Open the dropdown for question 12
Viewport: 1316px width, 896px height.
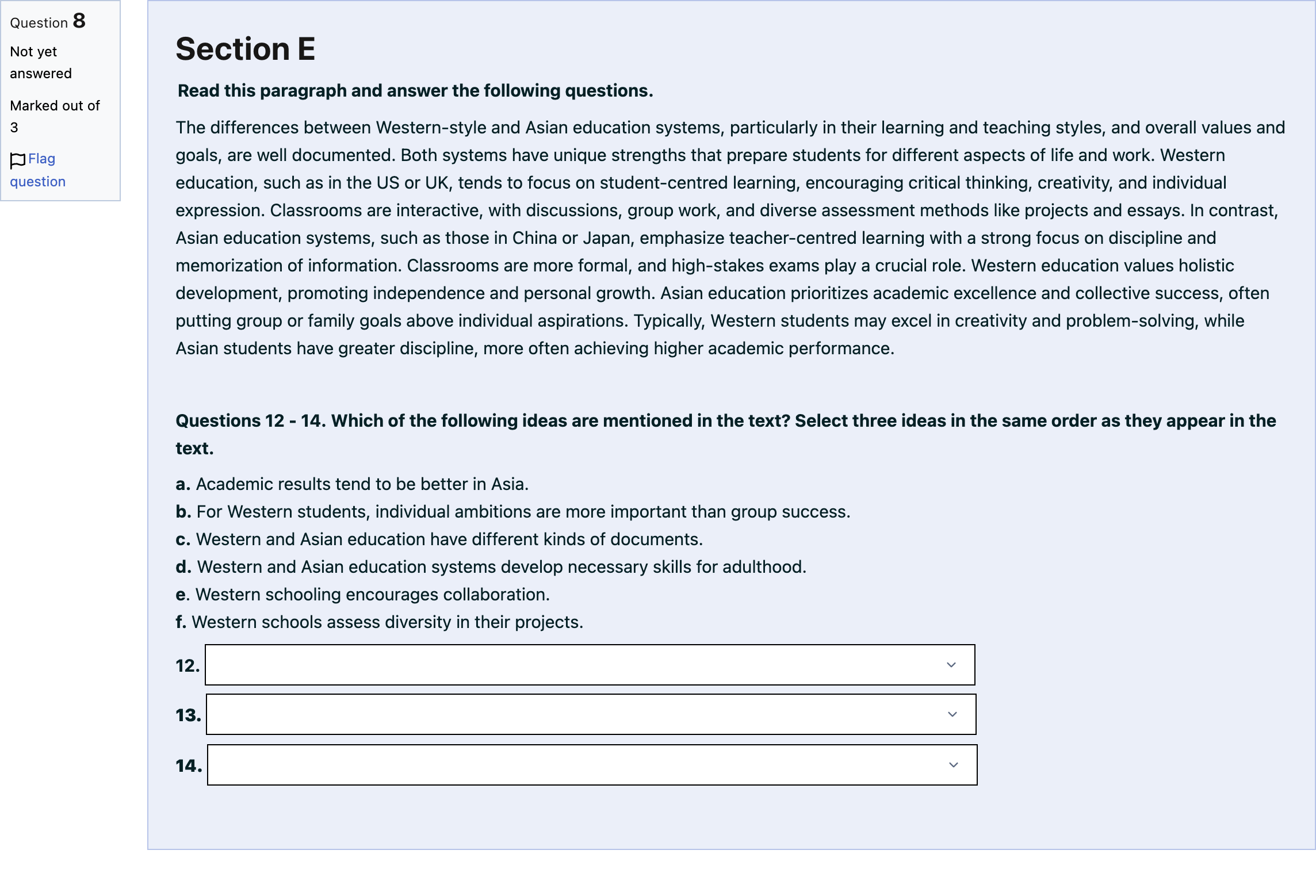(x=590, y=665)
